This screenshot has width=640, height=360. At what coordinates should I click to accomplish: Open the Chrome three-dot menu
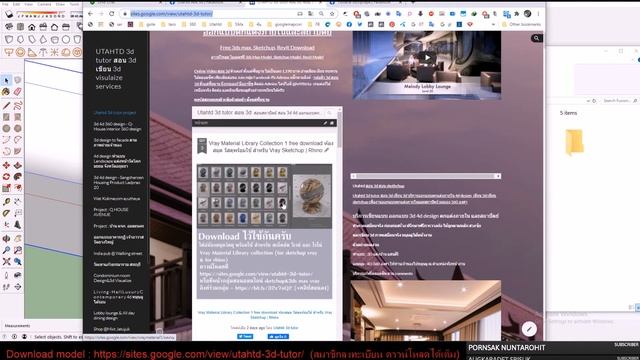tap(538, 13)
